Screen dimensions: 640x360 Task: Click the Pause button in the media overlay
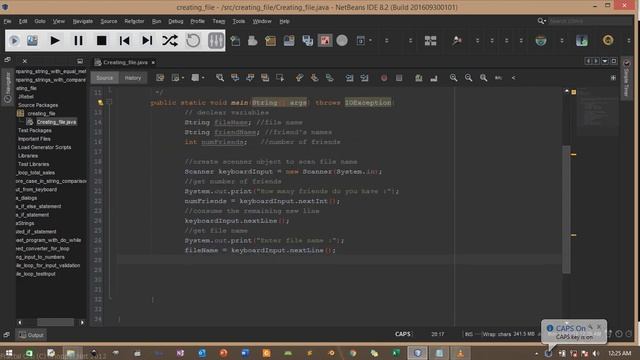(78, 40)
